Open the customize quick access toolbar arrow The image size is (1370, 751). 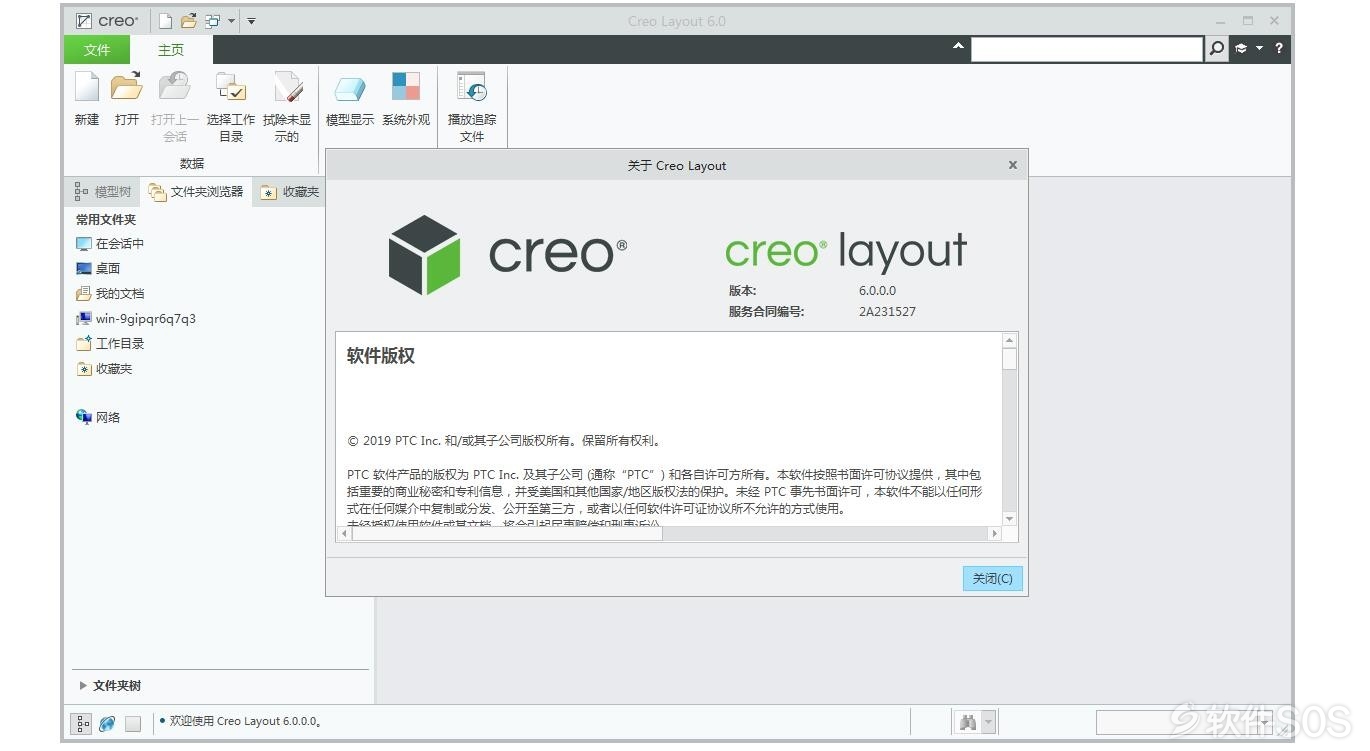click(251, 21)
